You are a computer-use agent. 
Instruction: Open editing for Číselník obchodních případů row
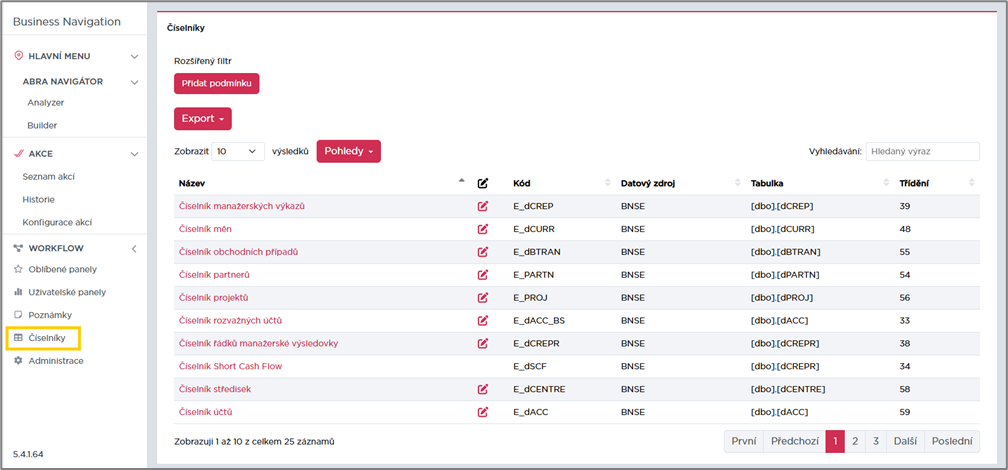(483, 252)
